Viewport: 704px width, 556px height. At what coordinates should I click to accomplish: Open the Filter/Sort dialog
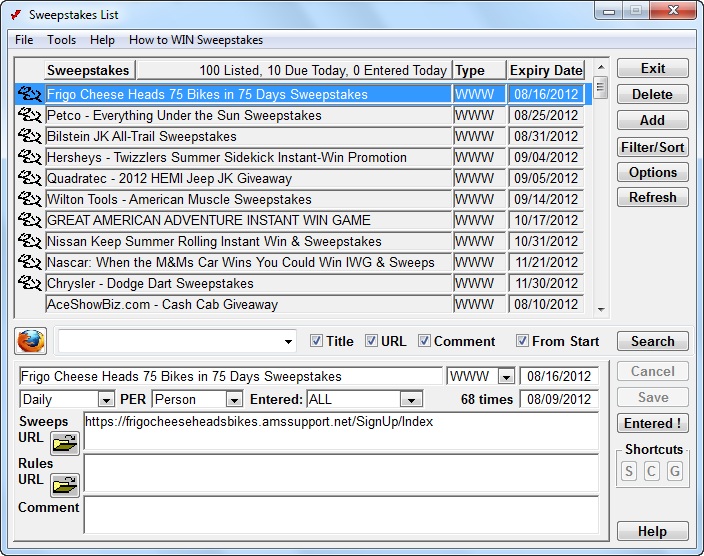[x=653, y=147]
